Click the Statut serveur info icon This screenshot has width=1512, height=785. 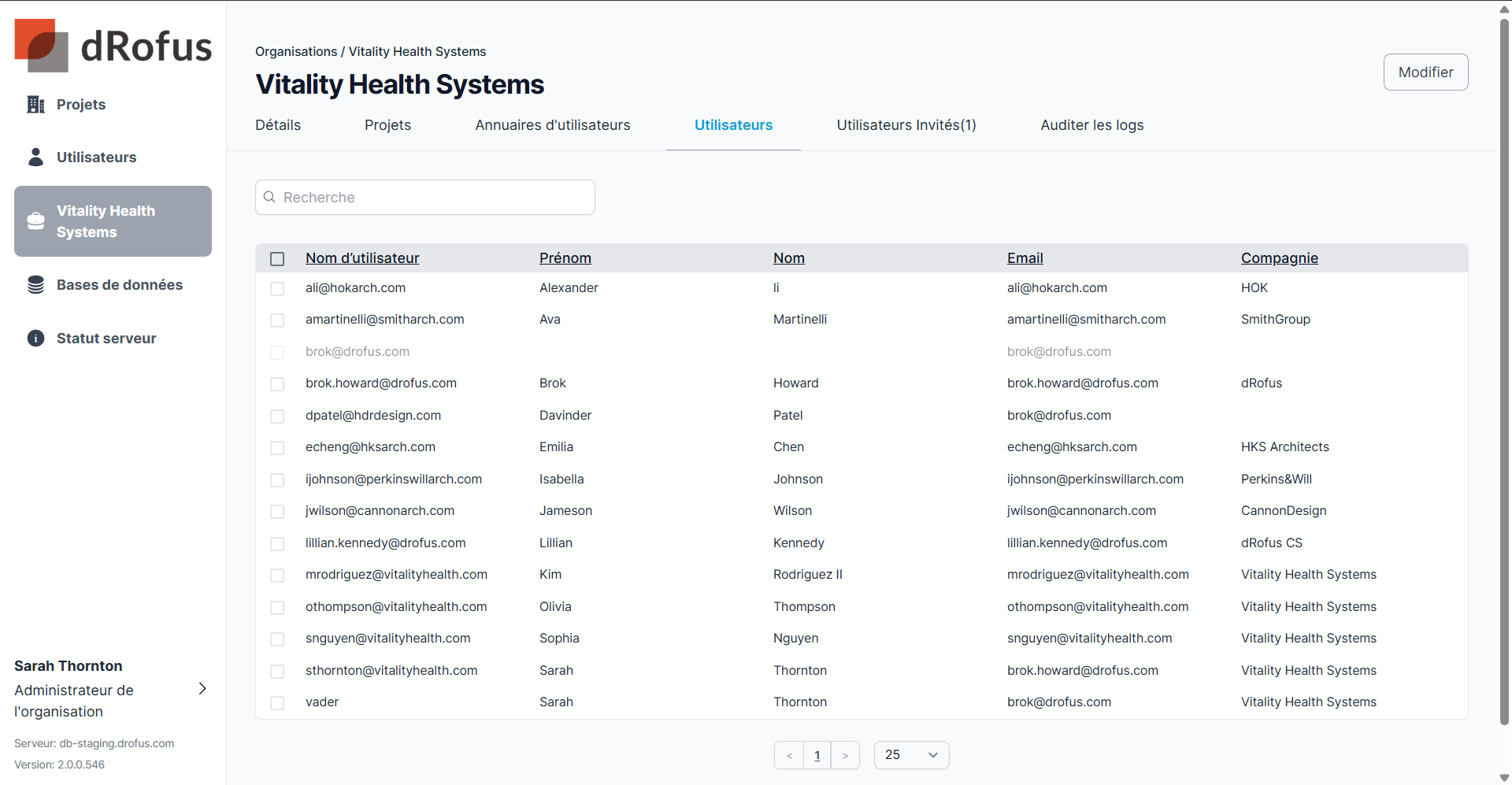(x=35, y=339)
